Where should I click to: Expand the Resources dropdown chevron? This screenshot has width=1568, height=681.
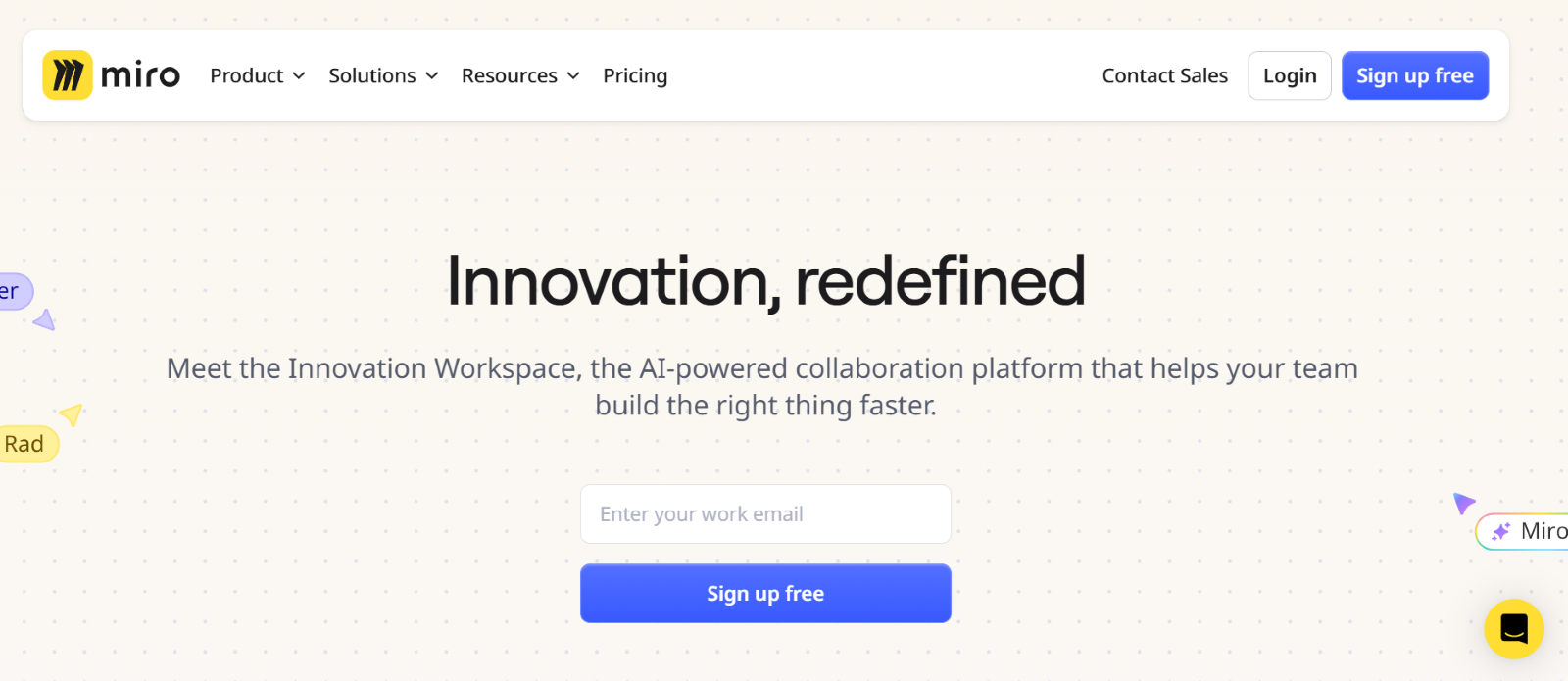573,75
